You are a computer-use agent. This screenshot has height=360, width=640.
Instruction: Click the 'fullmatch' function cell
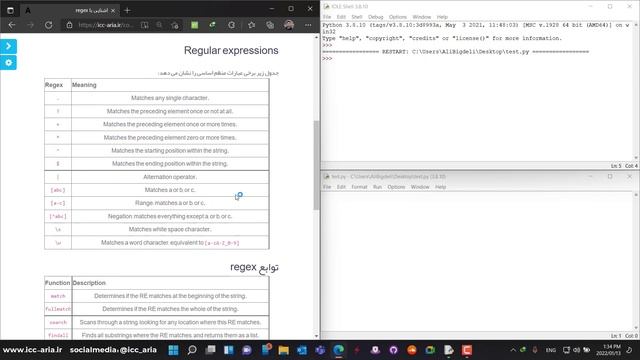pyautogui.click(x=58, y=309)
